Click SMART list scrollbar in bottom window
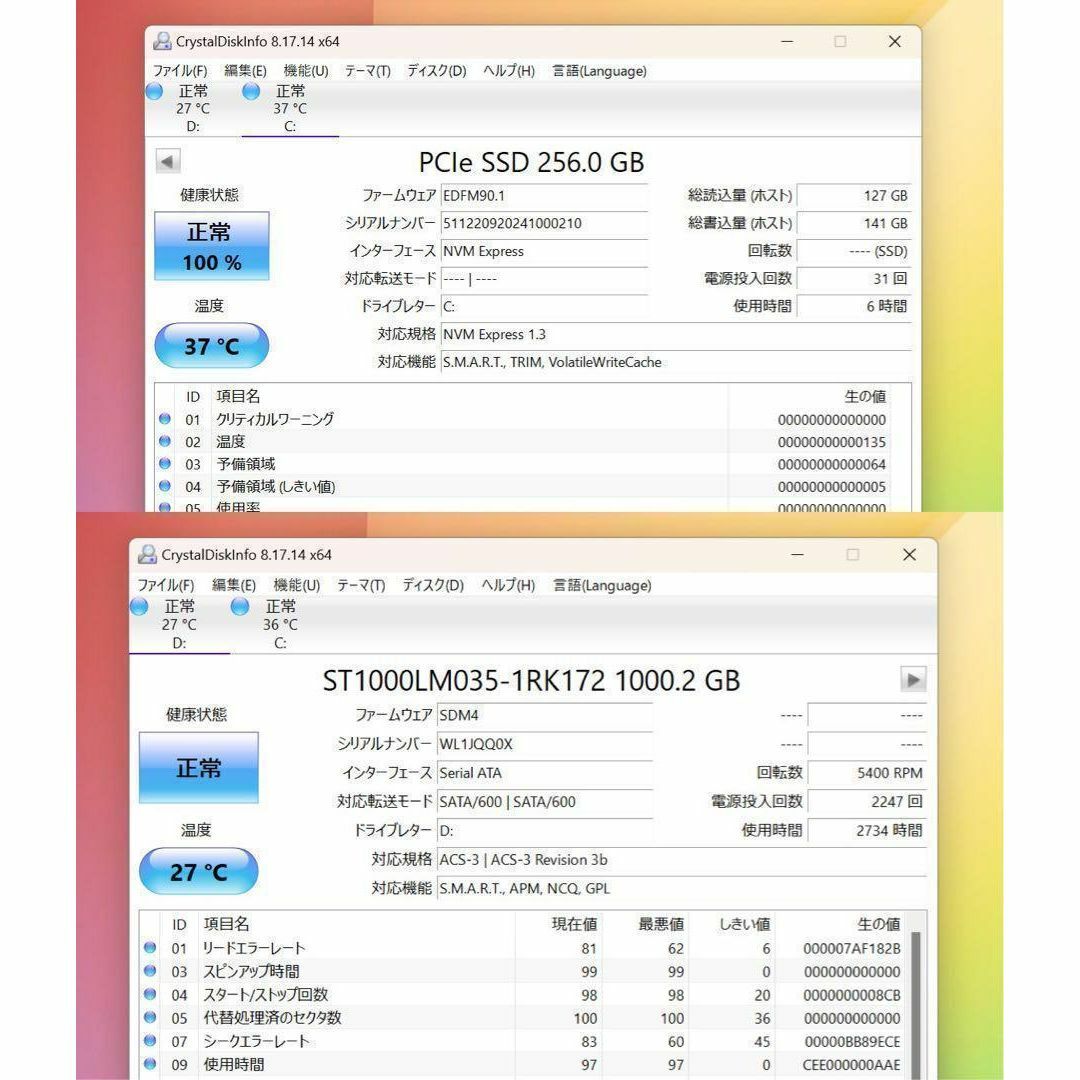Screen dimensions: 1080x1080 (x=916, y=1005)
